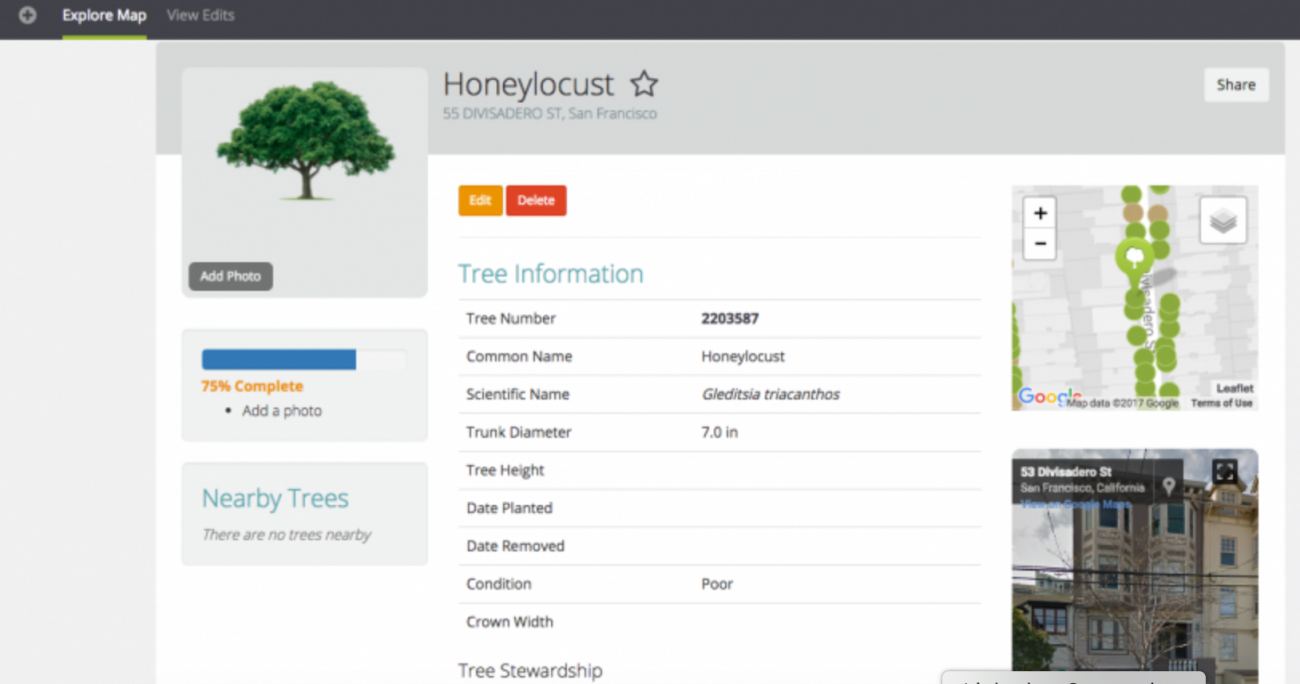The height and width of the screenshot is (684, 1300).
Task: Click the Condition value Poor
Action: 717,584
